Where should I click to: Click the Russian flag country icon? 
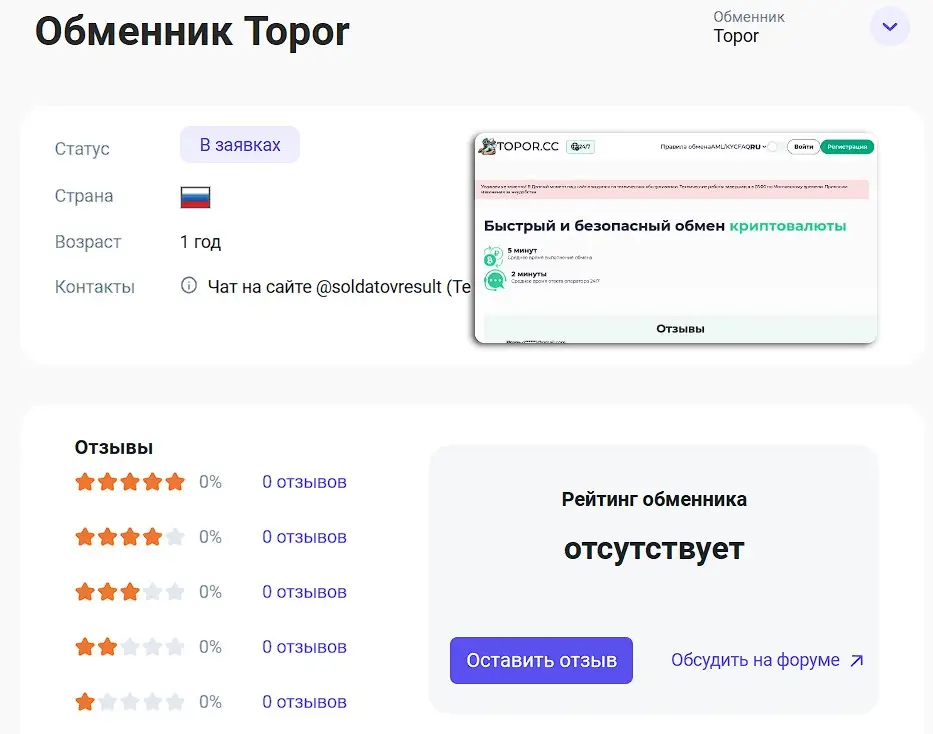pos(194,196)
